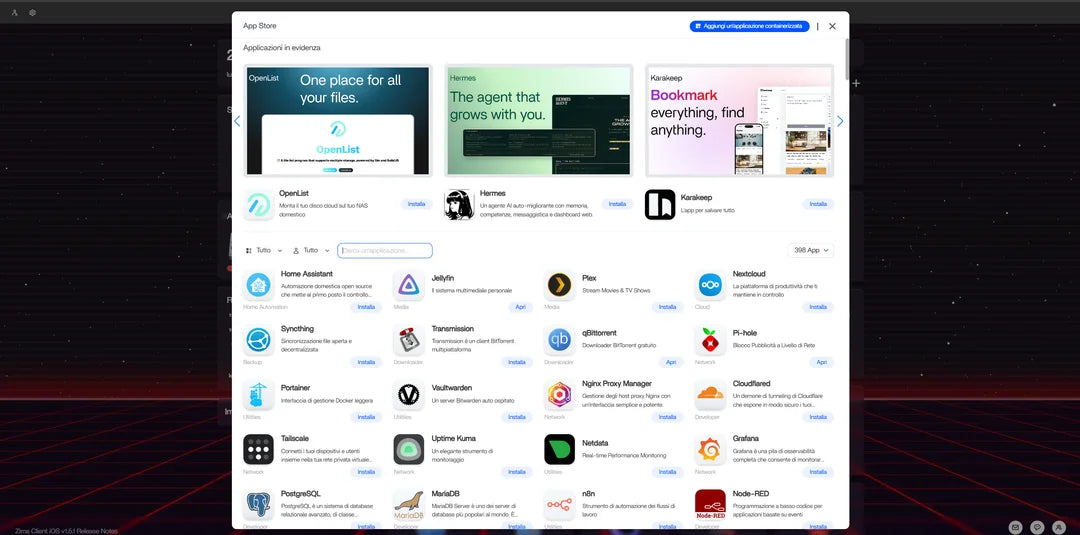Expand the 398 App dropdown
The image size is (1080, 535).
(x=811, y=251)
